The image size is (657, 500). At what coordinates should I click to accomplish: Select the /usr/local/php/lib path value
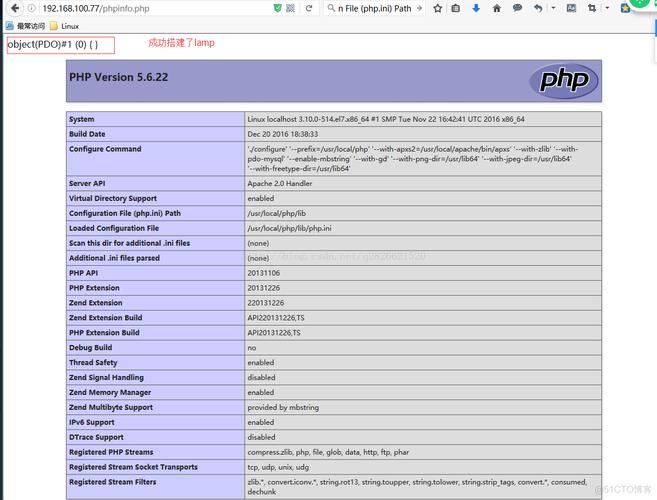(x=277, y=213)
